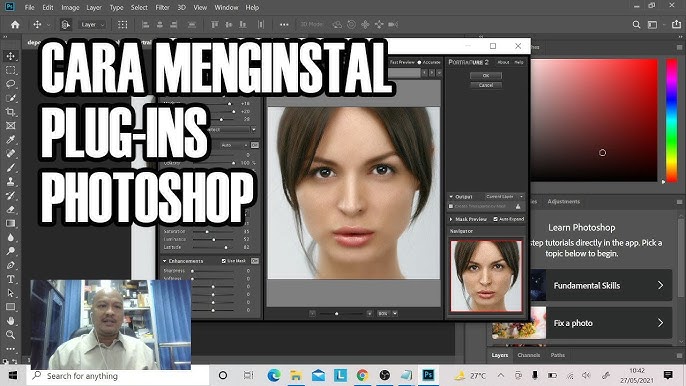This screenshot has height=386, width=686.
Task: Open the File menu
Action: [30, 7]
